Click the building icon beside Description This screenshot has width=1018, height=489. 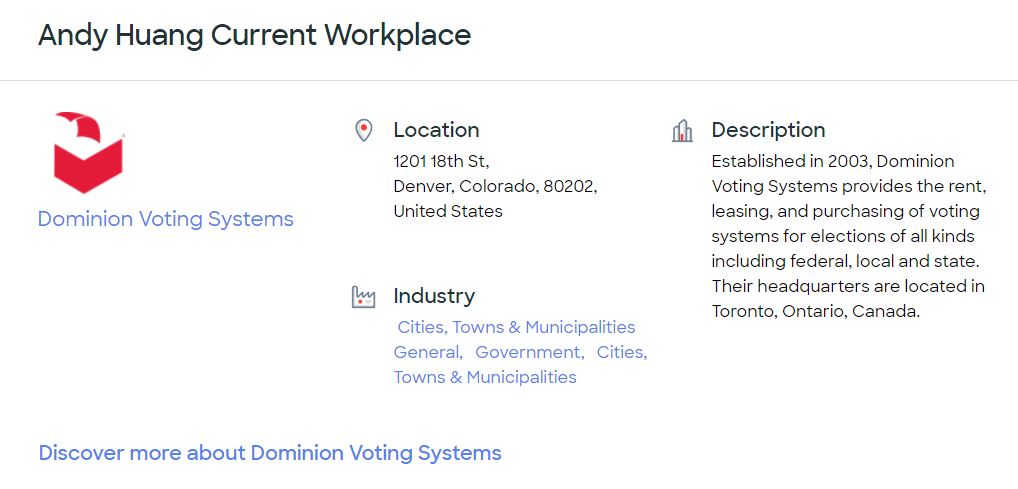(682, 130)
